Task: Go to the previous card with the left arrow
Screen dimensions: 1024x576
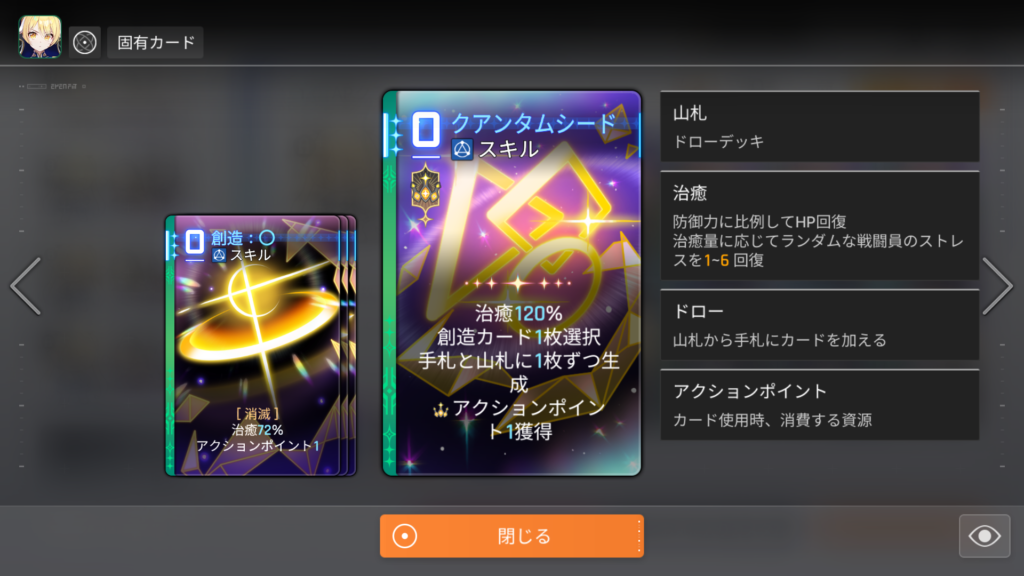Action: [x=26, y=286]
